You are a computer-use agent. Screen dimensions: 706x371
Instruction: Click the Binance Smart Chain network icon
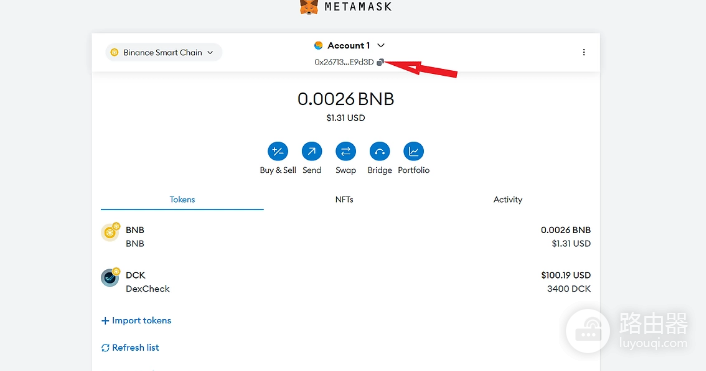pos(114,53)
